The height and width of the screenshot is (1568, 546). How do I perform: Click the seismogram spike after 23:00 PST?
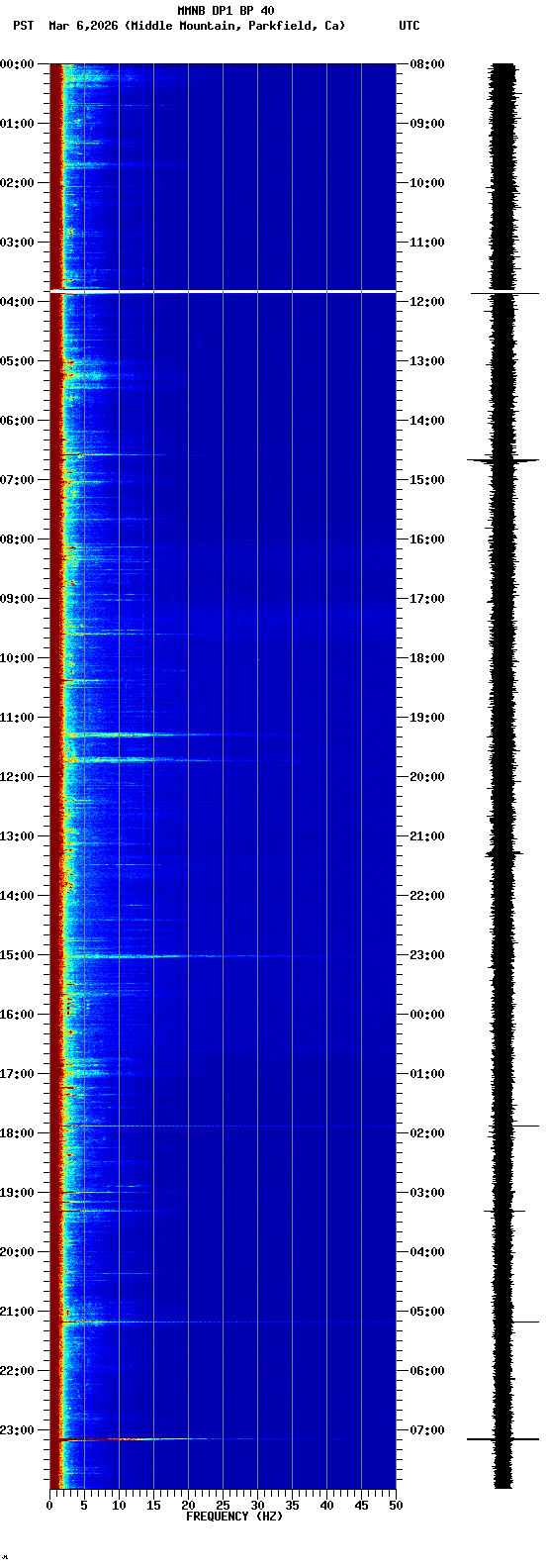click(x=502, y=1439)
